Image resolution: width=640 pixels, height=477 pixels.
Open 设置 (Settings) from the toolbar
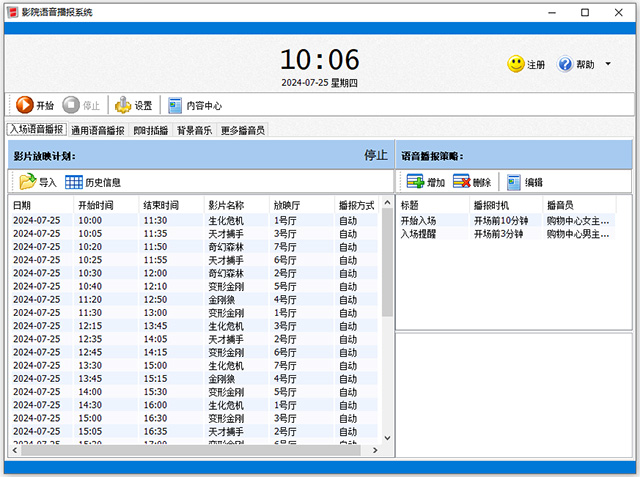click(123, 105)
